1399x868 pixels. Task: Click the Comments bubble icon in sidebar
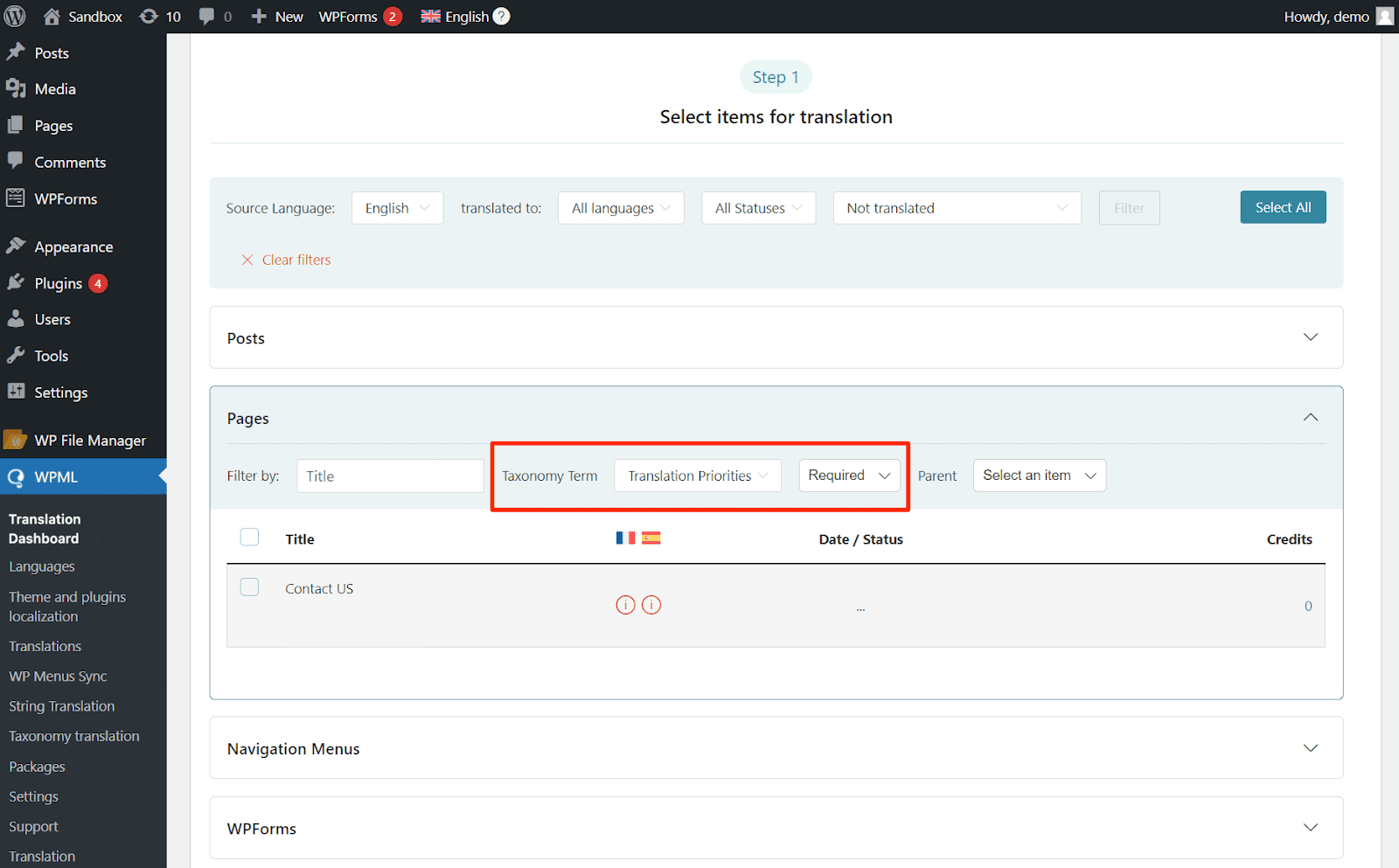point(16,161)
